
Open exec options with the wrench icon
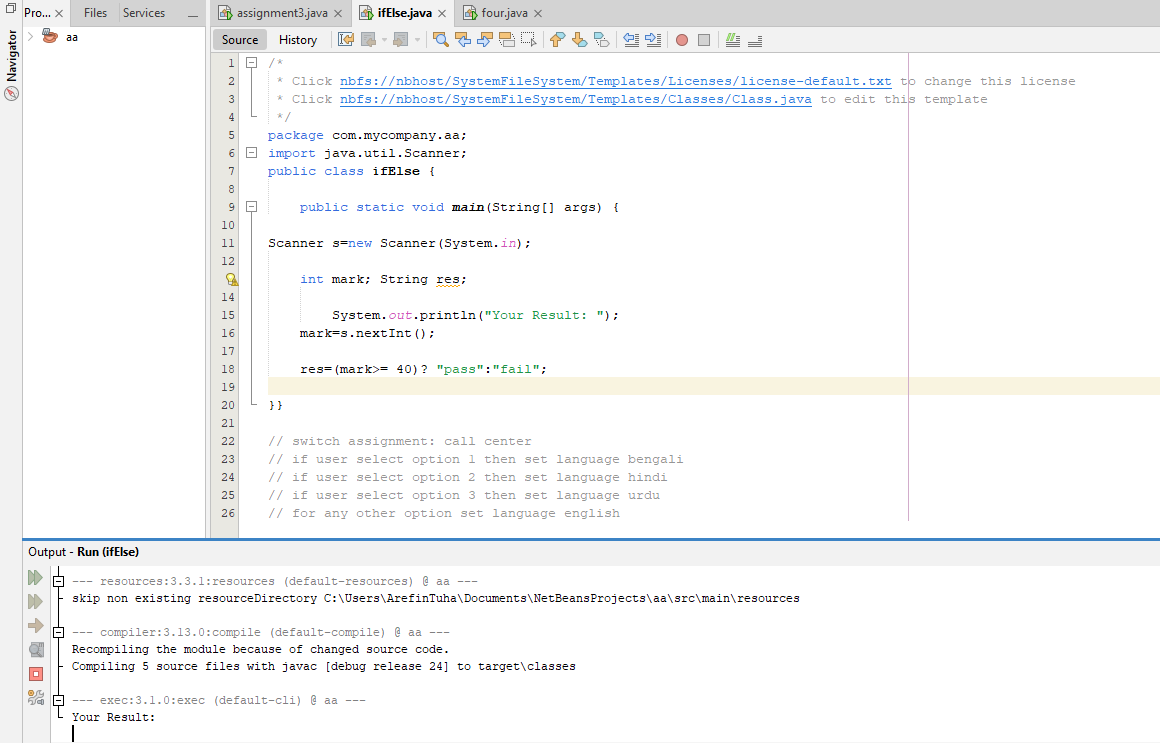[x=36, y=699]
